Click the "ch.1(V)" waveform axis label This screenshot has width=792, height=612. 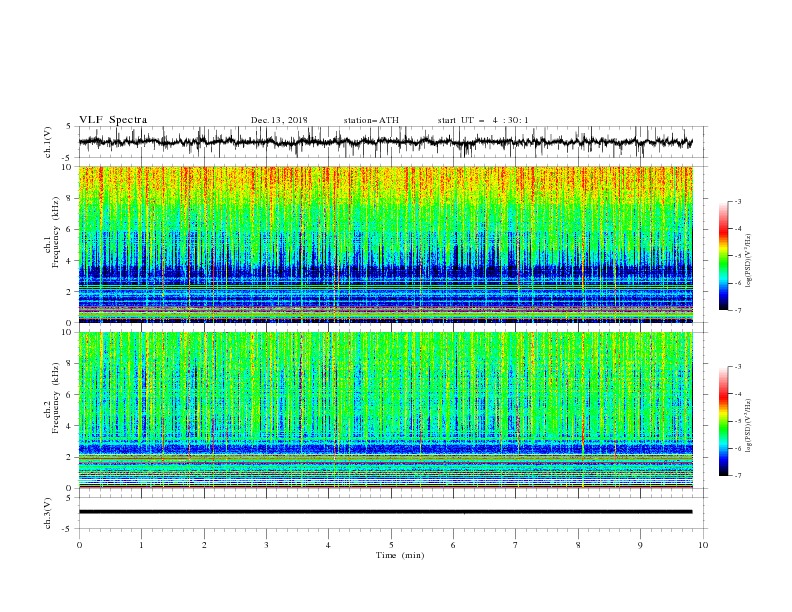point(48,142)
